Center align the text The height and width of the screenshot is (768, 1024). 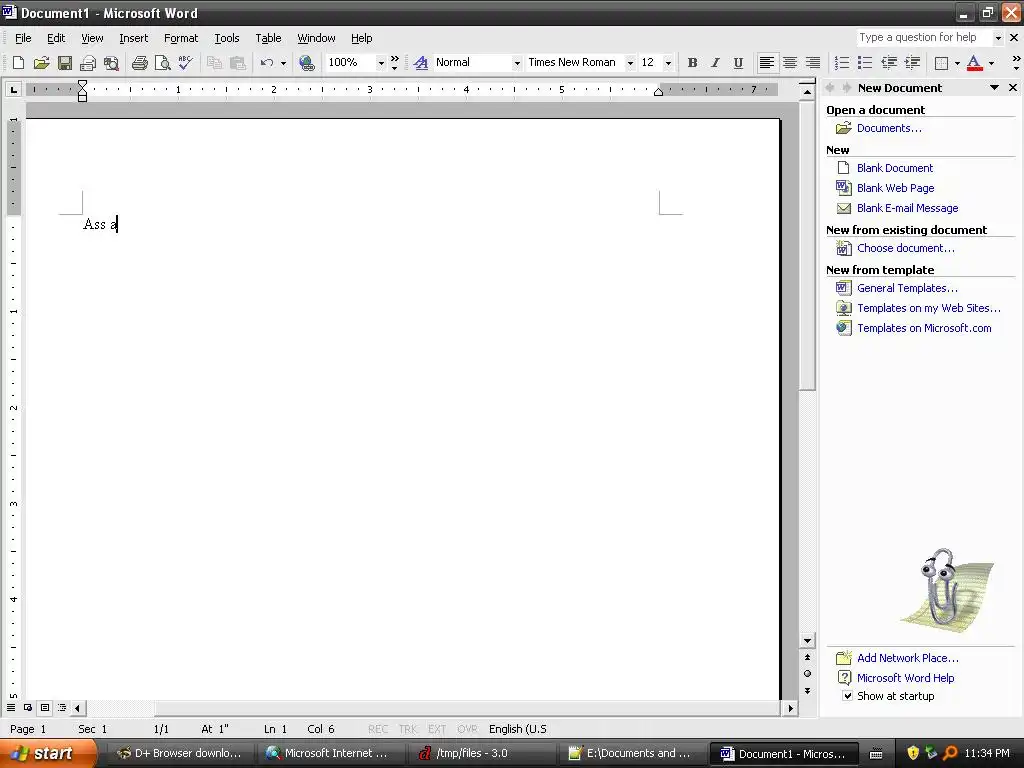pos(790,63)
